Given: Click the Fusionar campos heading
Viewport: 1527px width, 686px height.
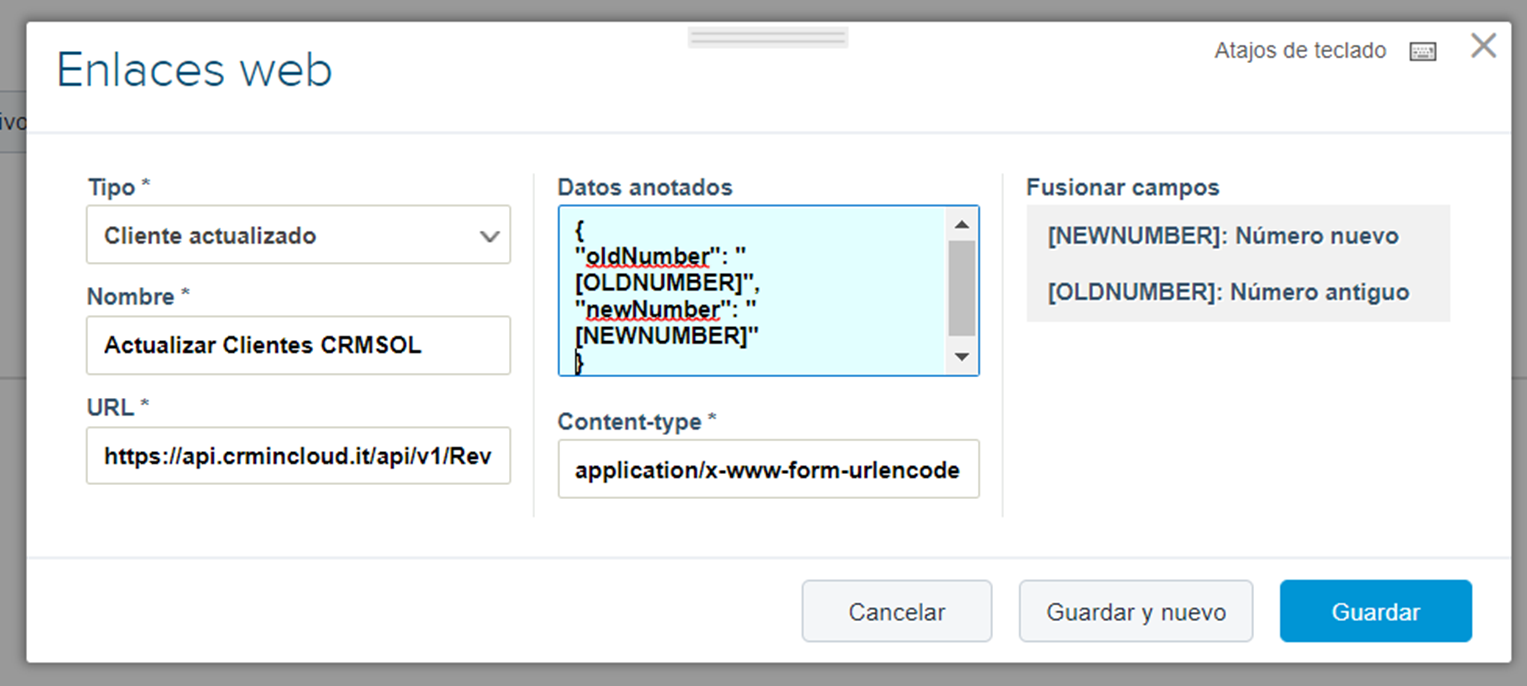Looking at the screenshot, I should [x=1123, y=187].
